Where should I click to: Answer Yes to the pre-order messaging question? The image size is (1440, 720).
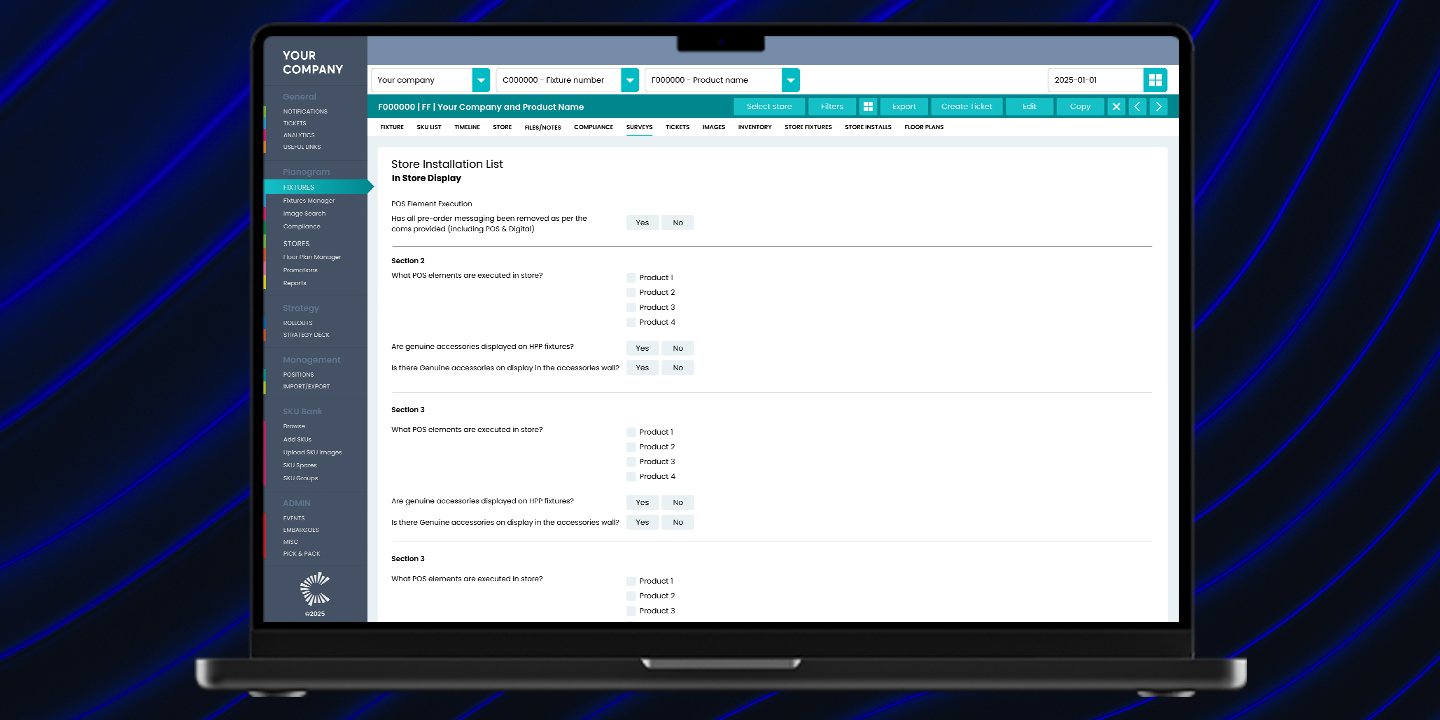coord(642,222)
